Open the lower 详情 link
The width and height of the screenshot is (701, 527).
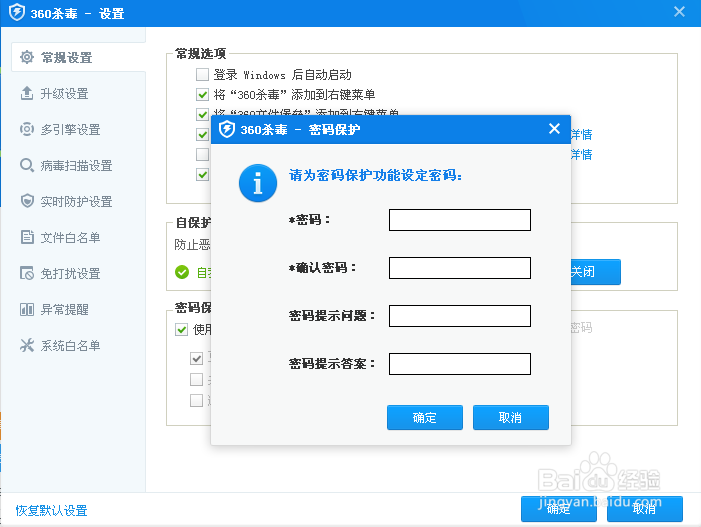(582, 154)
